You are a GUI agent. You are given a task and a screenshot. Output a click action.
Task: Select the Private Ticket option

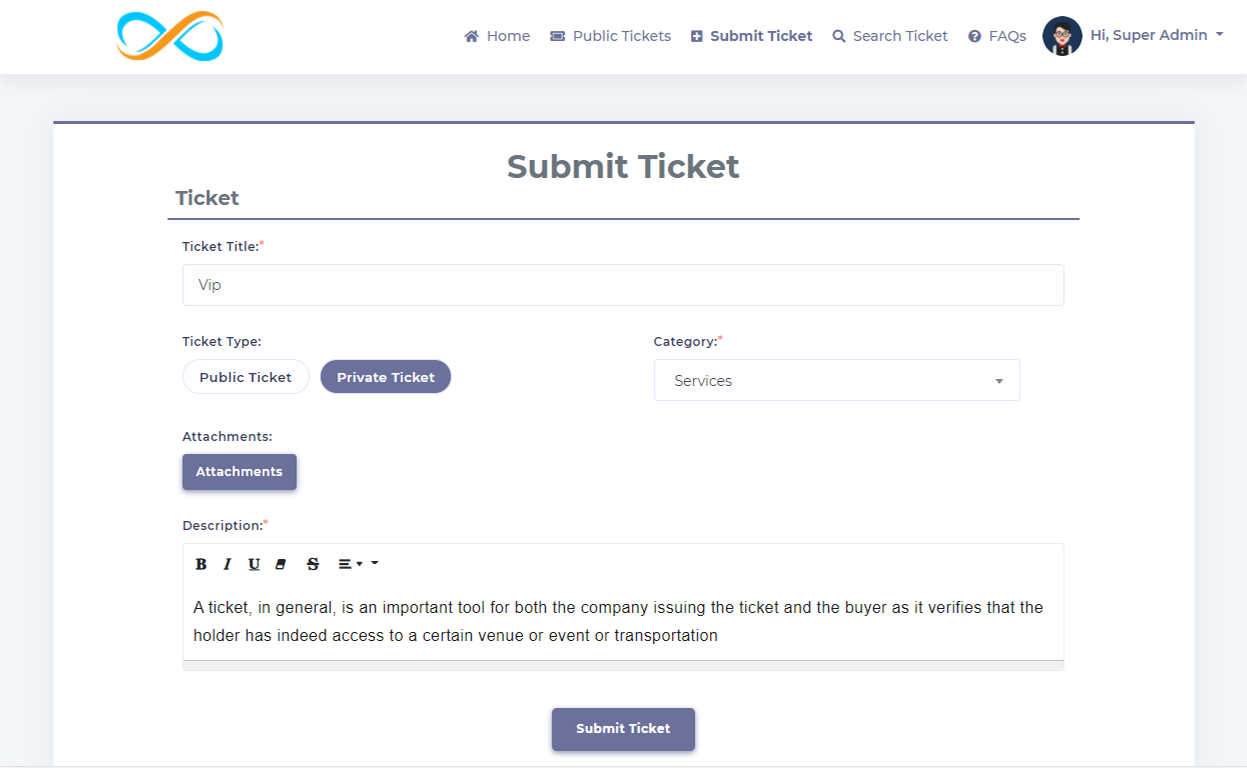385,376
